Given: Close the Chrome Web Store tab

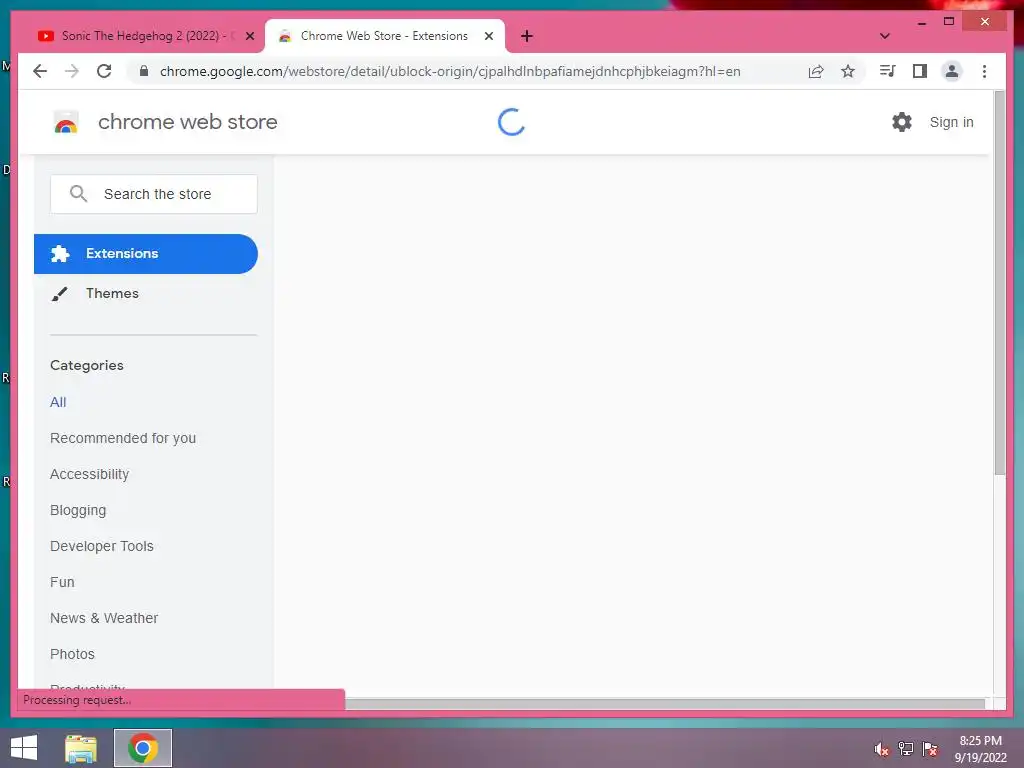Looking at the screenshot, I should (x=488, y=36).
